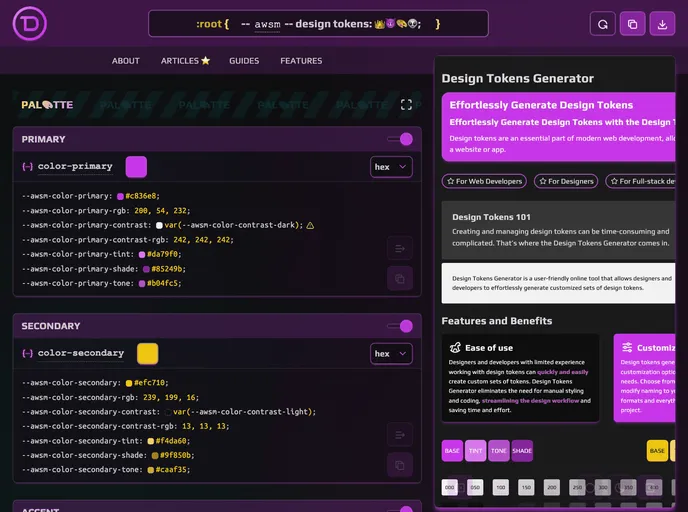The width and height of the screenshot is (688, 512).
Task: Click the add-to-list icon in the Primary panel
Action: (399, 248)
